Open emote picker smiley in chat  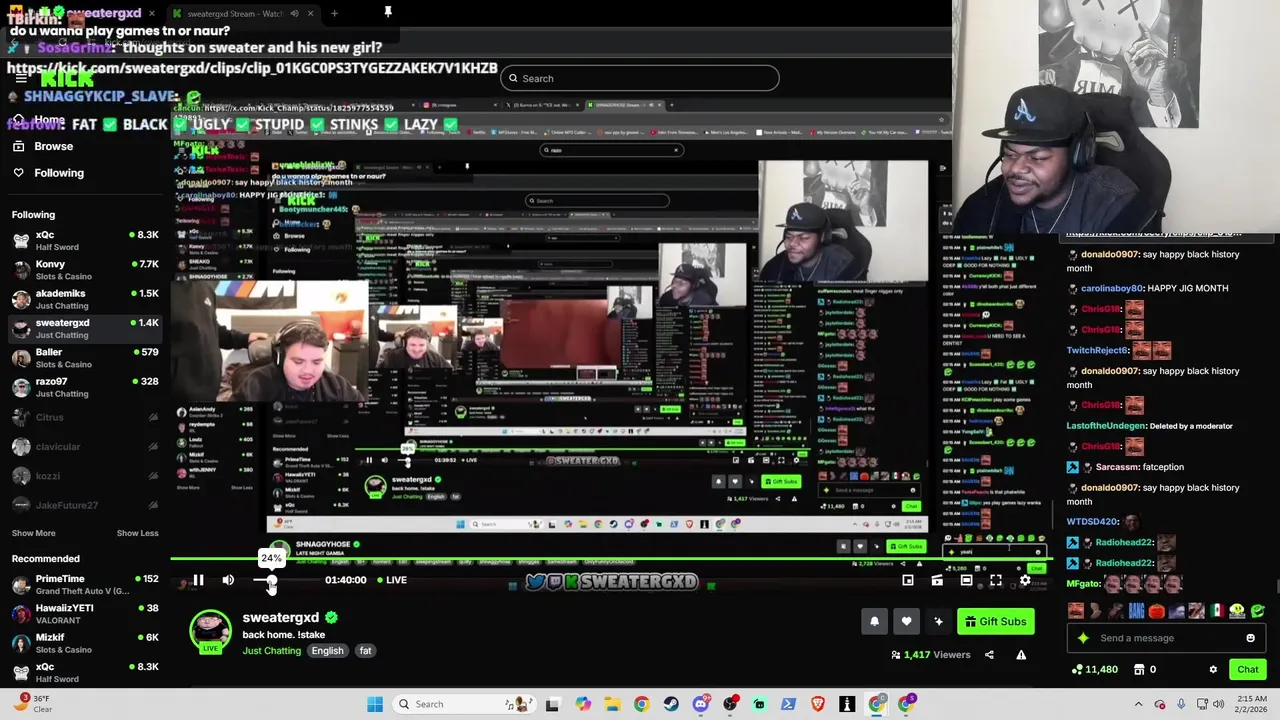pos(1250,638)
